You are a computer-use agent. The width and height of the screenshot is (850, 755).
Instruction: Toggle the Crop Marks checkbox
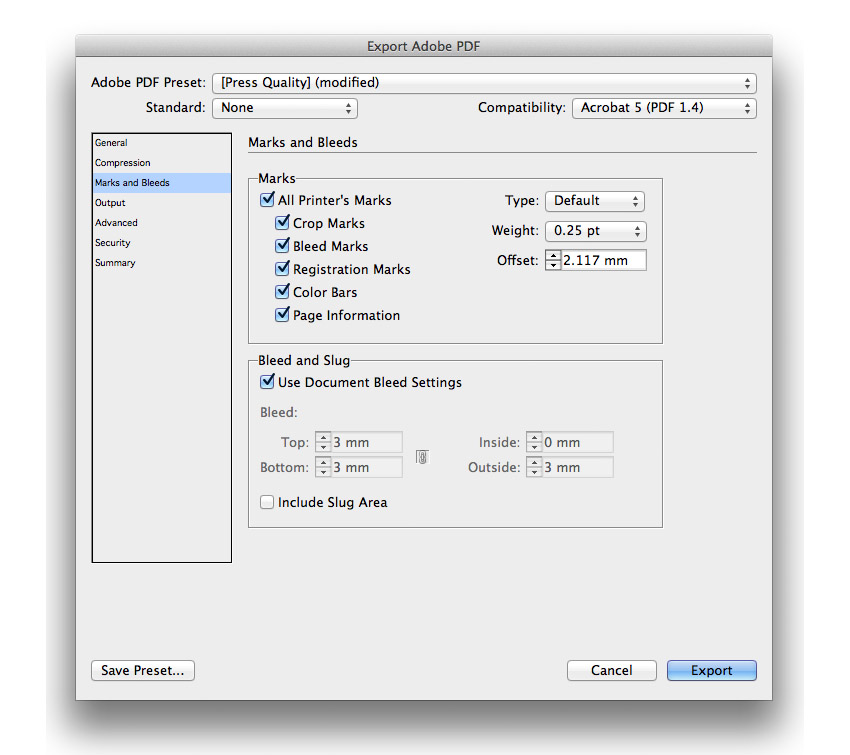282,223
